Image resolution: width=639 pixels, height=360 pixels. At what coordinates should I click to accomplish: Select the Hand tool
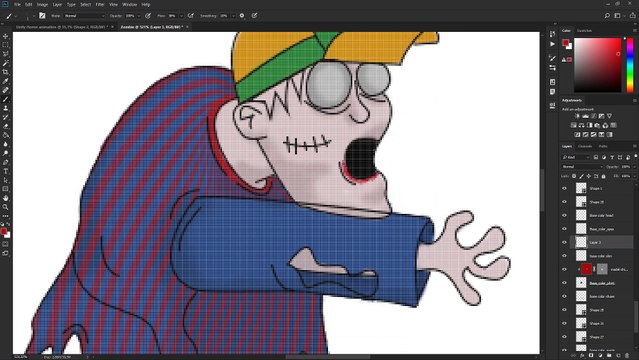click(5, 198)
